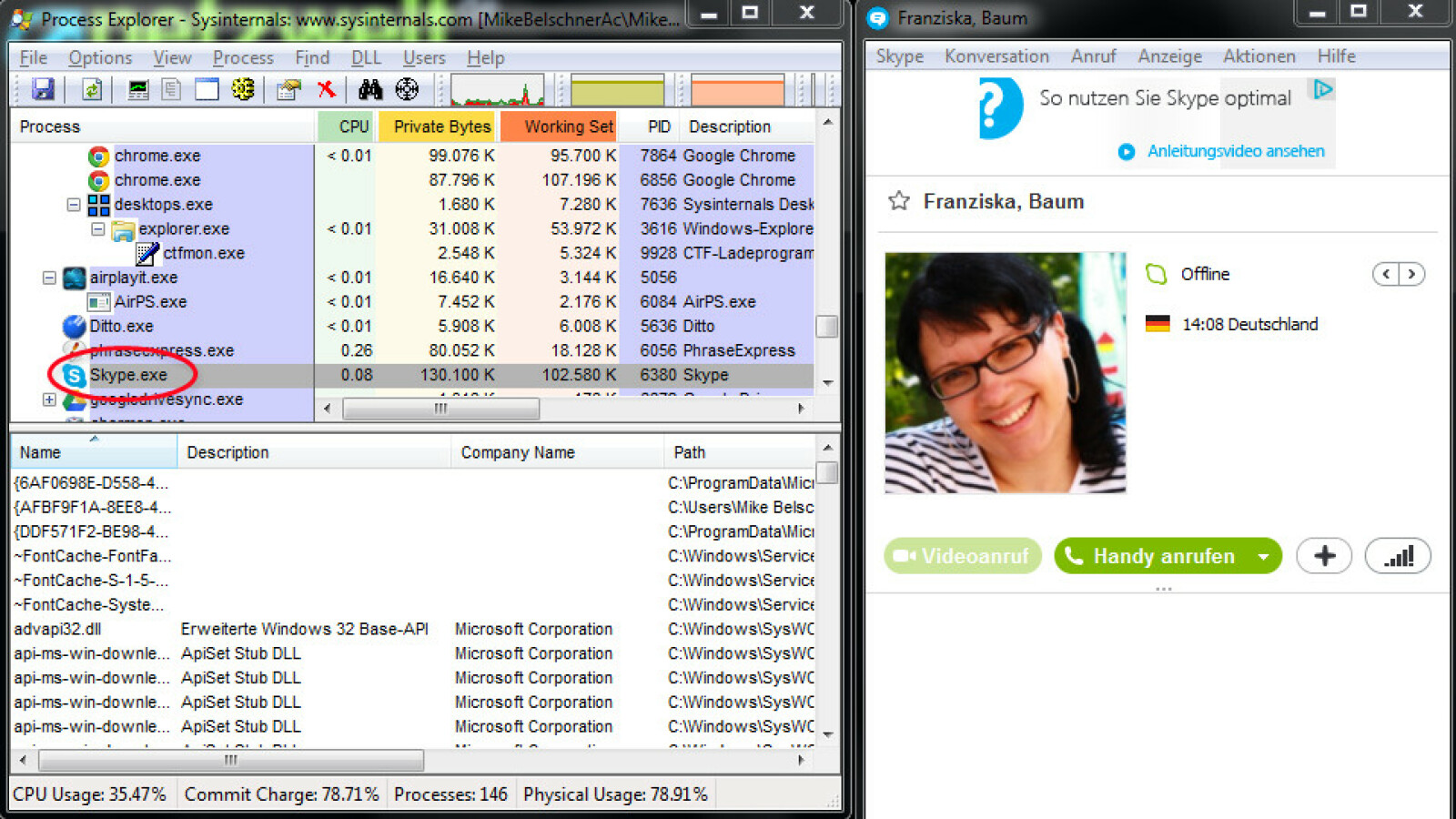Screen dimensions: 1456x819
Task: Open the Hilfe menu in Skype
Action: (1336, 56)
